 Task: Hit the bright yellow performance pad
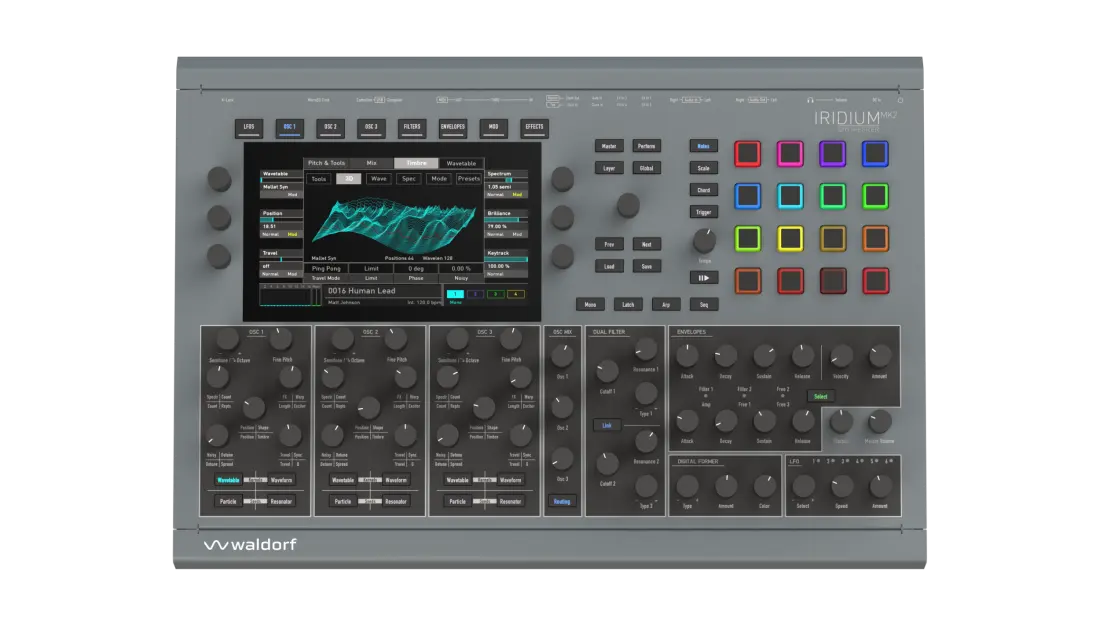(x=790, y=239)
